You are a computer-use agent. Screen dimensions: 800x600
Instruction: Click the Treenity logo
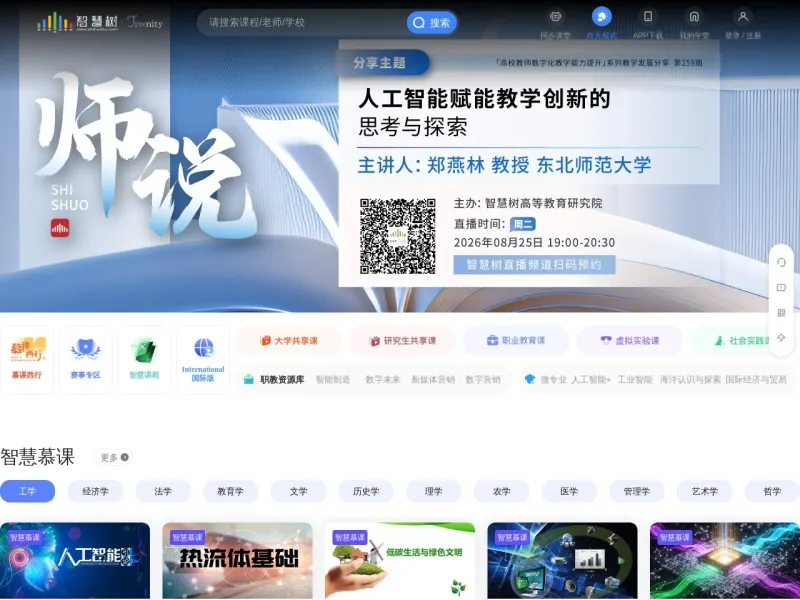tap(145, 22)
